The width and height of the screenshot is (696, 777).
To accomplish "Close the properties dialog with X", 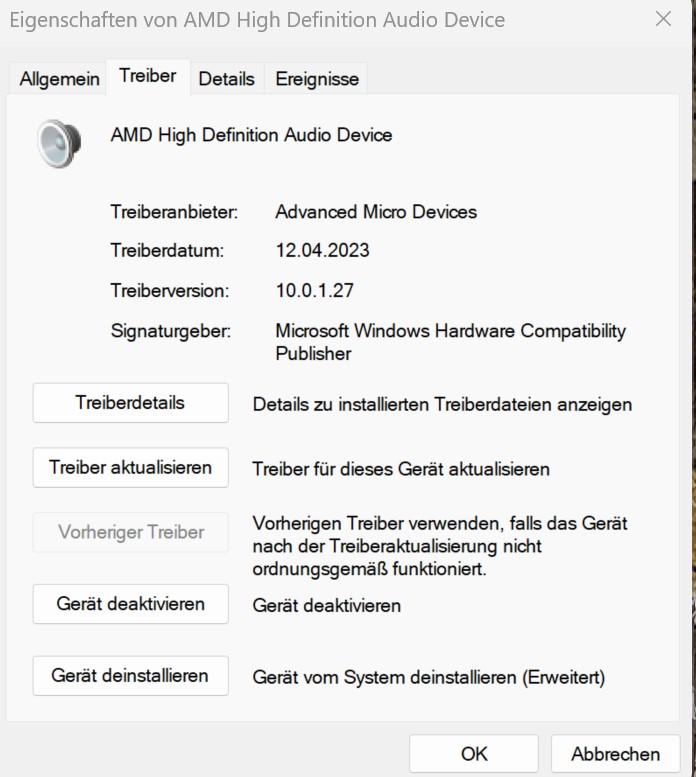I will (x=663, y=19).
